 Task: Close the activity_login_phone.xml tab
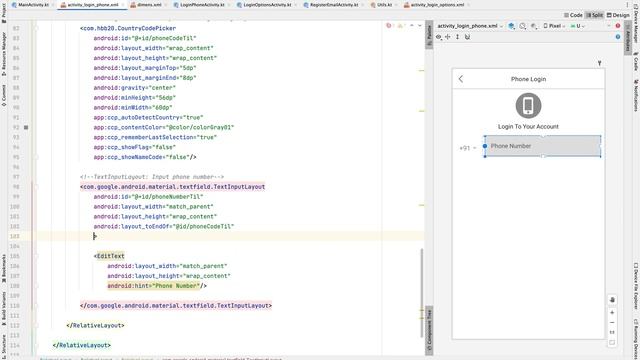(x=123, y=5)
